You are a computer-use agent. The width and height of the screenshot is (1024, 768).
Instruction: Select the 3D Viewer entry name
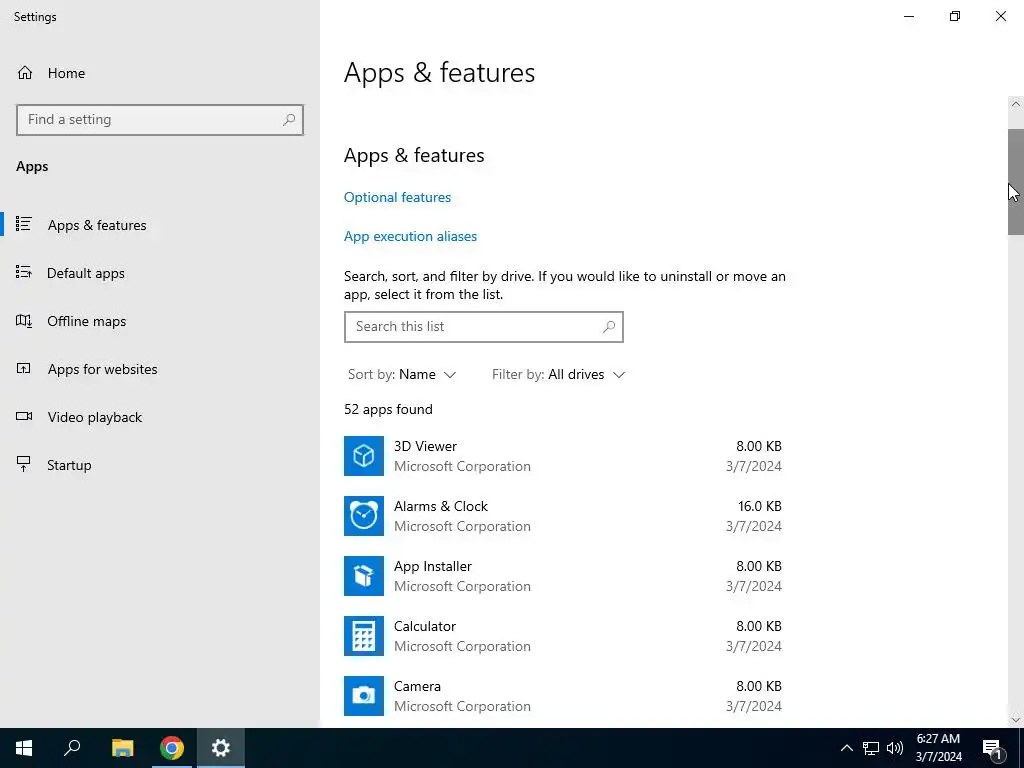pyautogui.click(x=425, y=446)
